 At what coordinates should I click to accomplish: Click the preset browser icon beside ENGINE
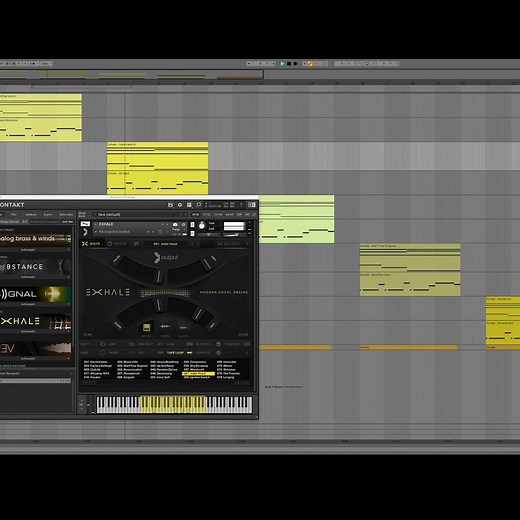(x=136, y=244)
